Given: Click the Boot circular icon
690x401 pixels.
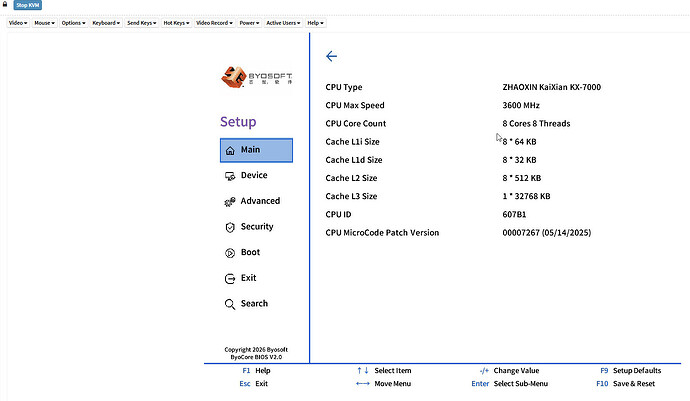Looking at the screenshot, I should tap(230, 253).
